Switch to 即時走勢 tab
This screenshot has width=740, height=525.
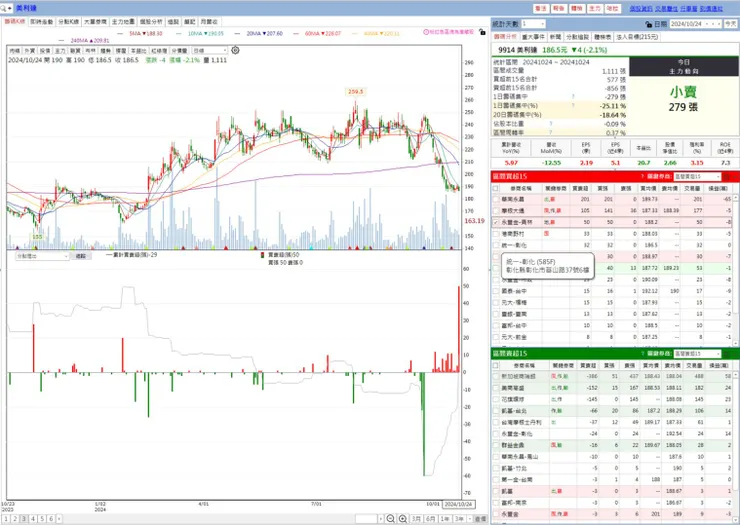[x=42, y=22]
